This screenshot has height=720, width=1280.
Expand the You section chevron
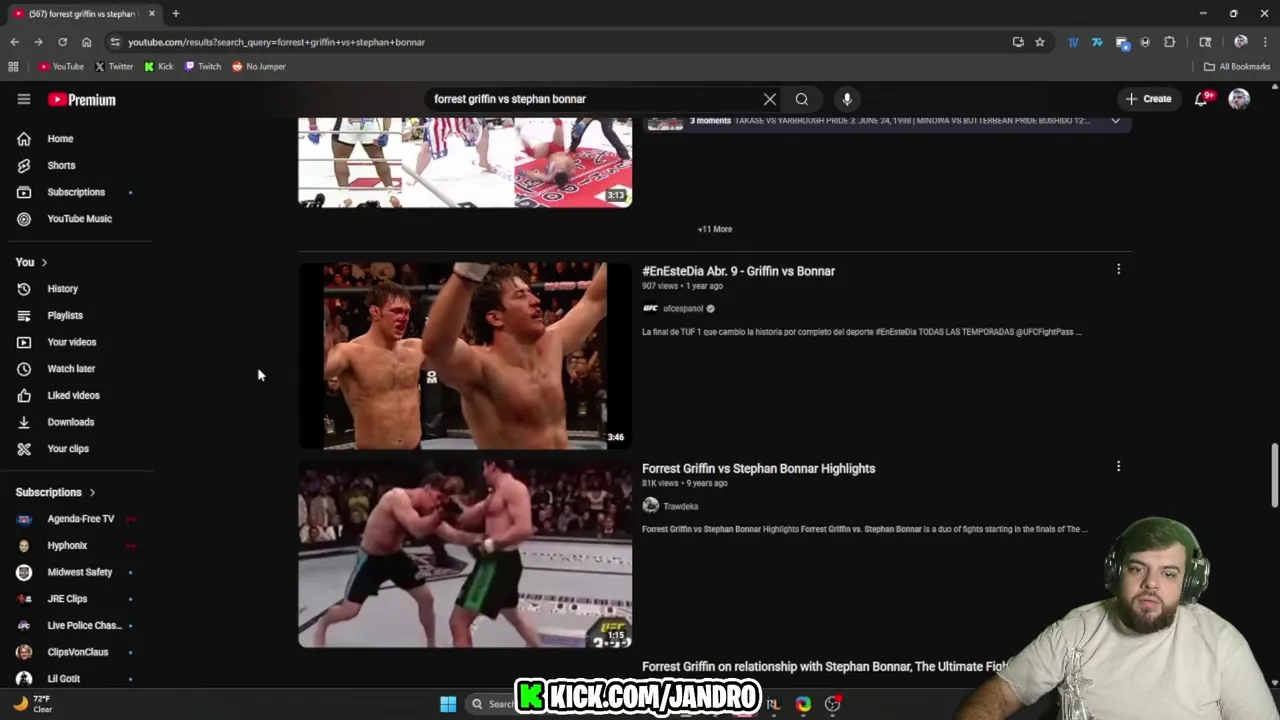click(44, 262)
